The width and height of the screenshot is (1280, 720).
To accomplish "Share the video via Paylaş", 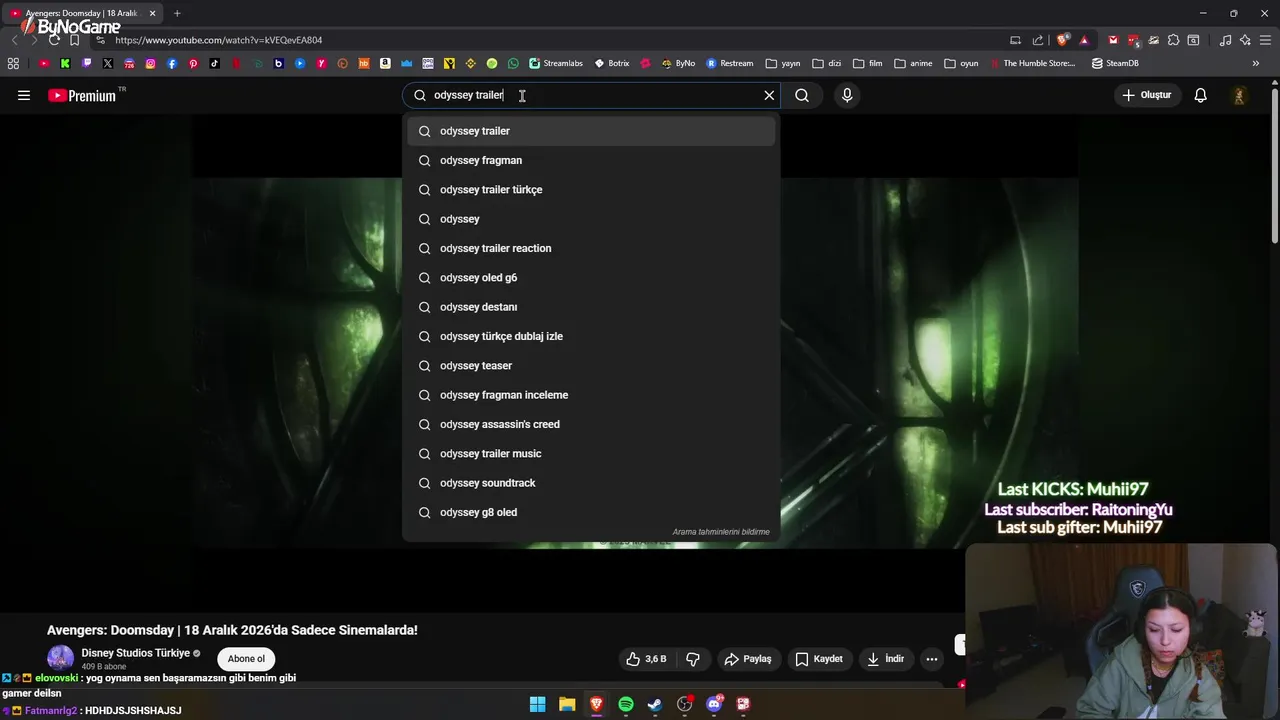I will click(748, 659).
